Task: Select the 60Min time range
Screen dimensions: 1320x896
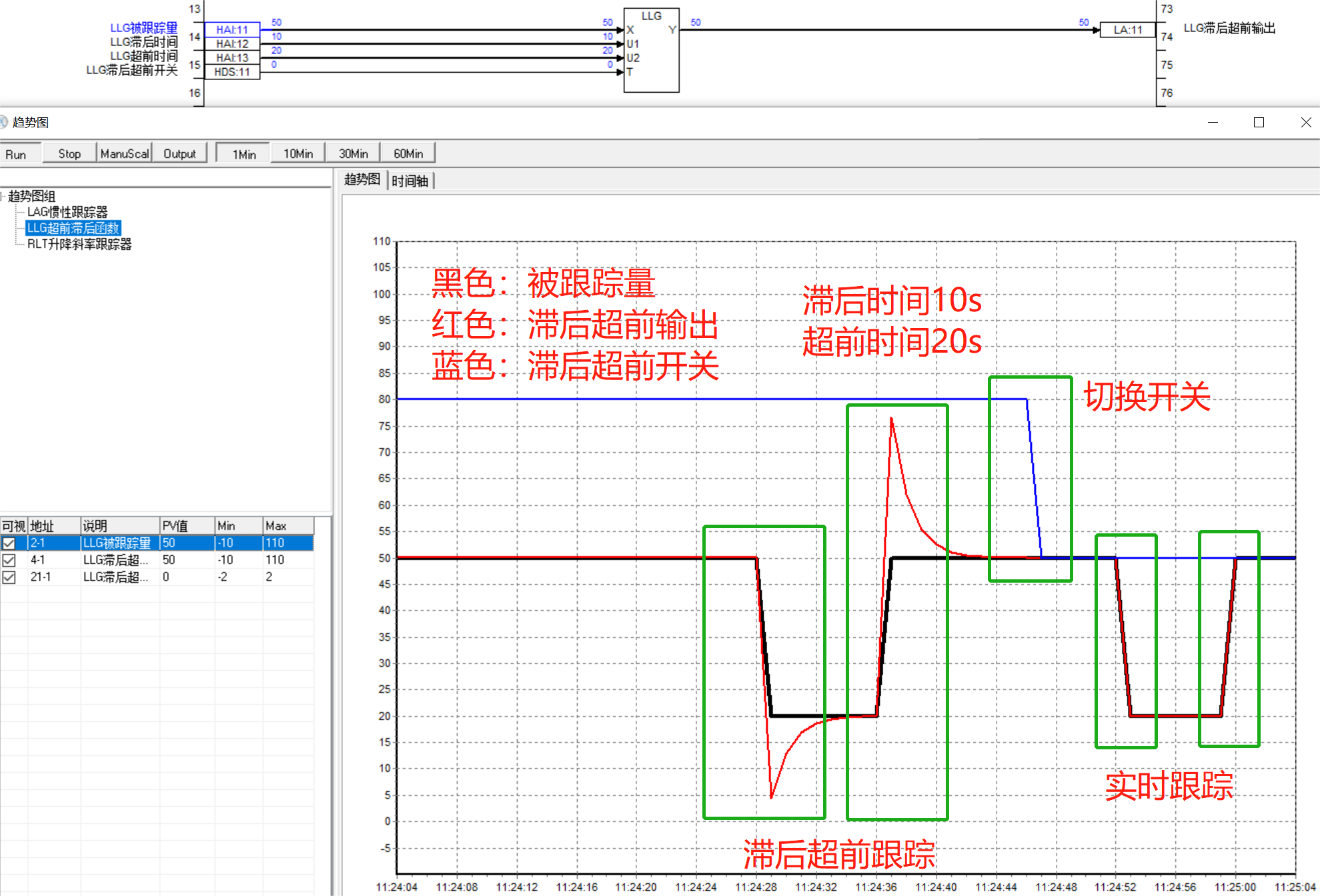Action: click(408, 153)
